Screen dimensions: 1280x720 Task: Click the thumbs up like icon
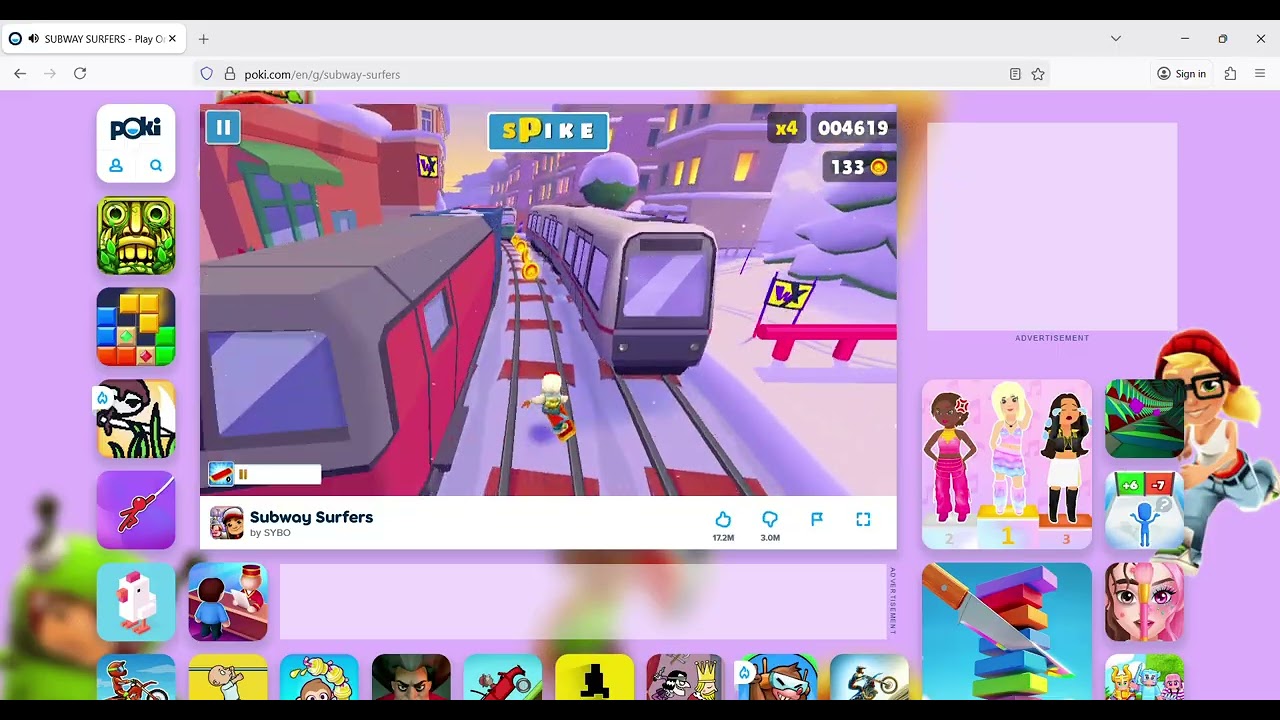(x=723, y=519)
